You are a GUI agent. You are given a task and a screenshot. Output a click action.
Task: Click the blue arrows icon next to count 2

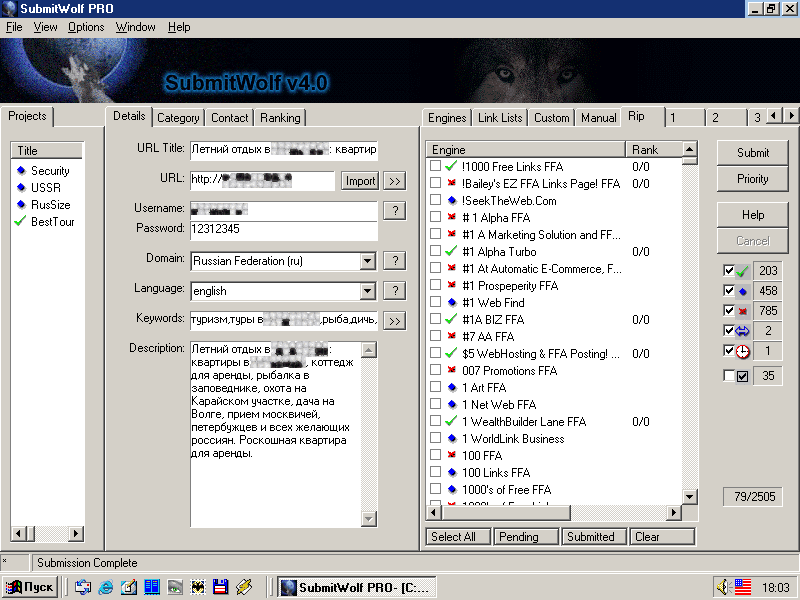(x=742, y=331)
